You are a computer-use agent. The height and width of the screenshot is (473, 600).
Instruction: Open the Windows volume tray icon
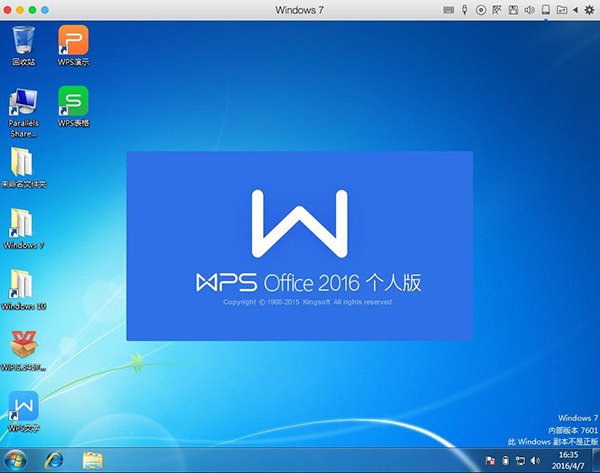(535, 460)
